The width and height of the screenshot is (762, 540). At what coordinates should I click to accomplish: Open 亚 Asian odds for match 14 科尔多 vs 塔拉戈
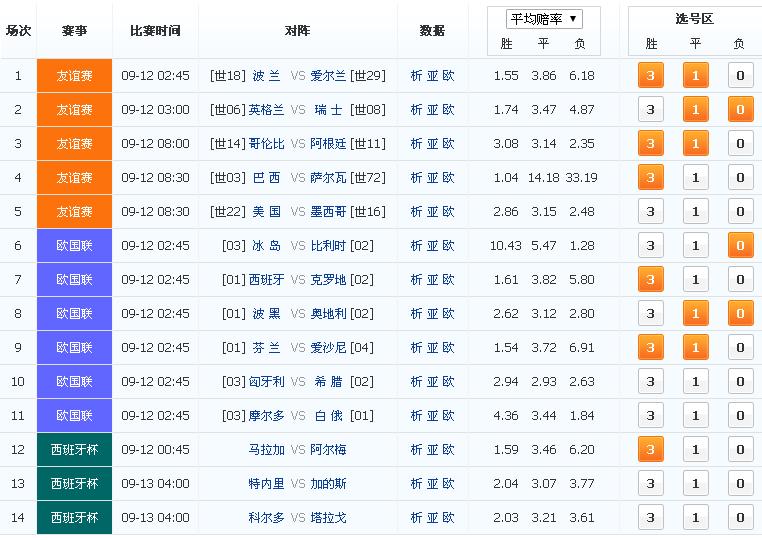pyautogui.click(x=432, y=518)
